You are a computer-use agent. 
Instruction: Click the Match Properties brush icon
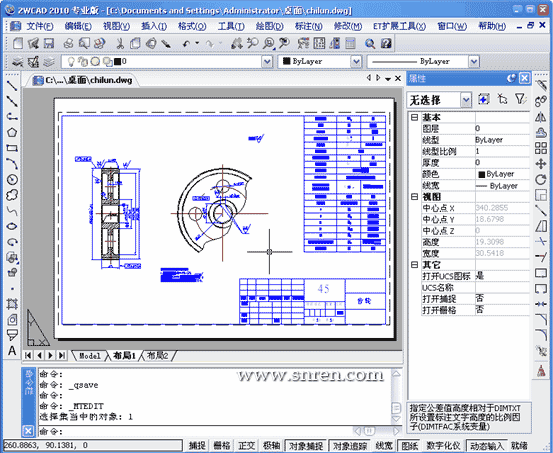pyautogui.click(x=166, y=43)
